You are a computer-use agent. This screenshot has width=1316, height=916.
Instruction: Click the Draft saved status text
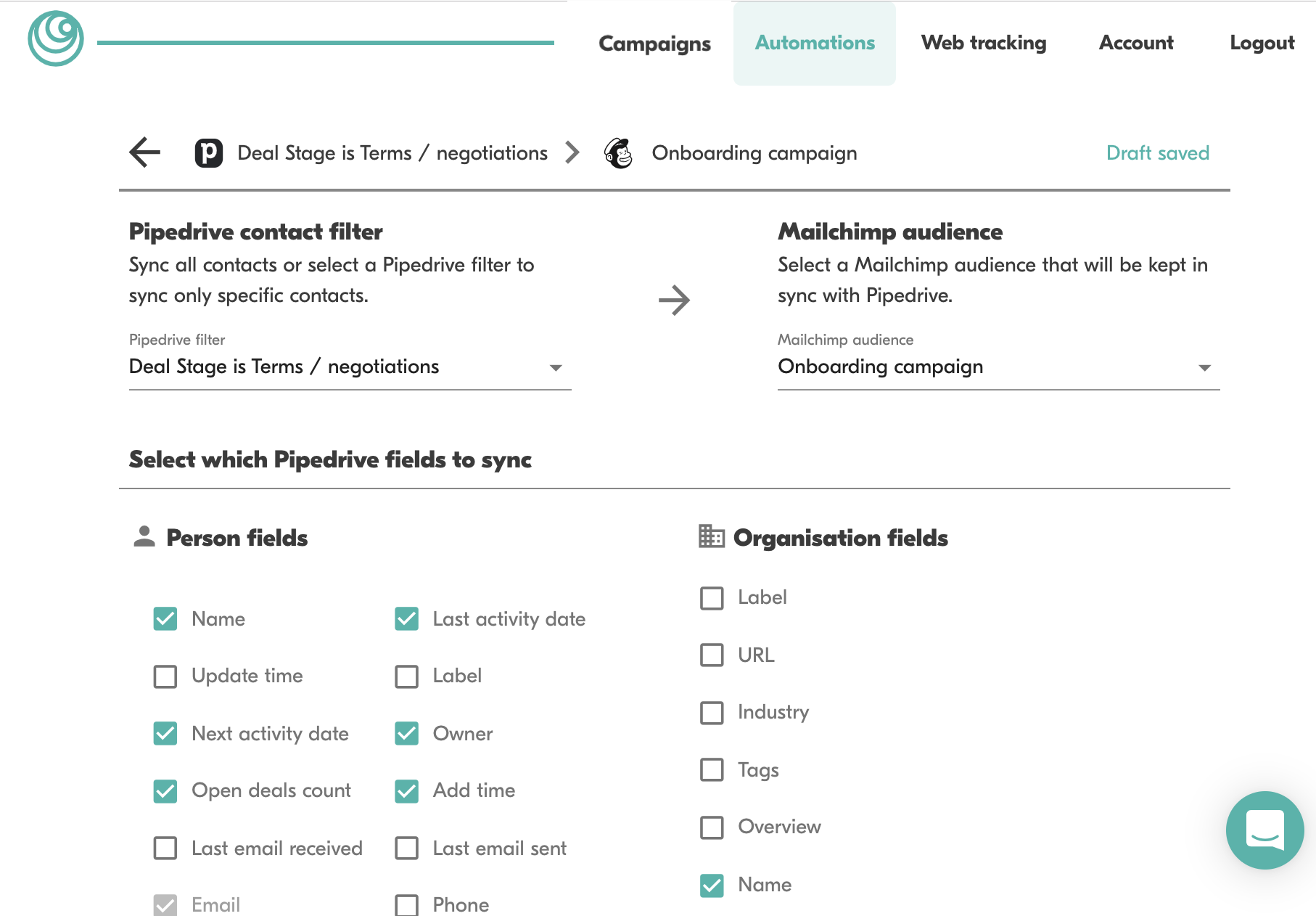pos(1158,153)
